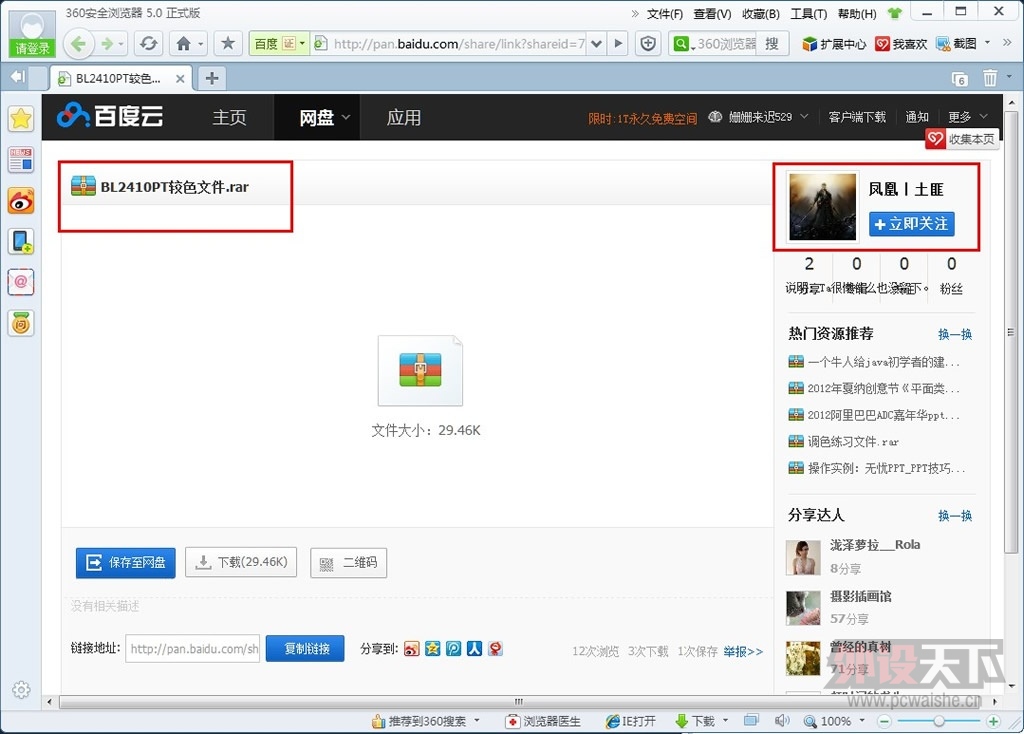
Task: Click the 立即关注 follow button
Action: 912,224
